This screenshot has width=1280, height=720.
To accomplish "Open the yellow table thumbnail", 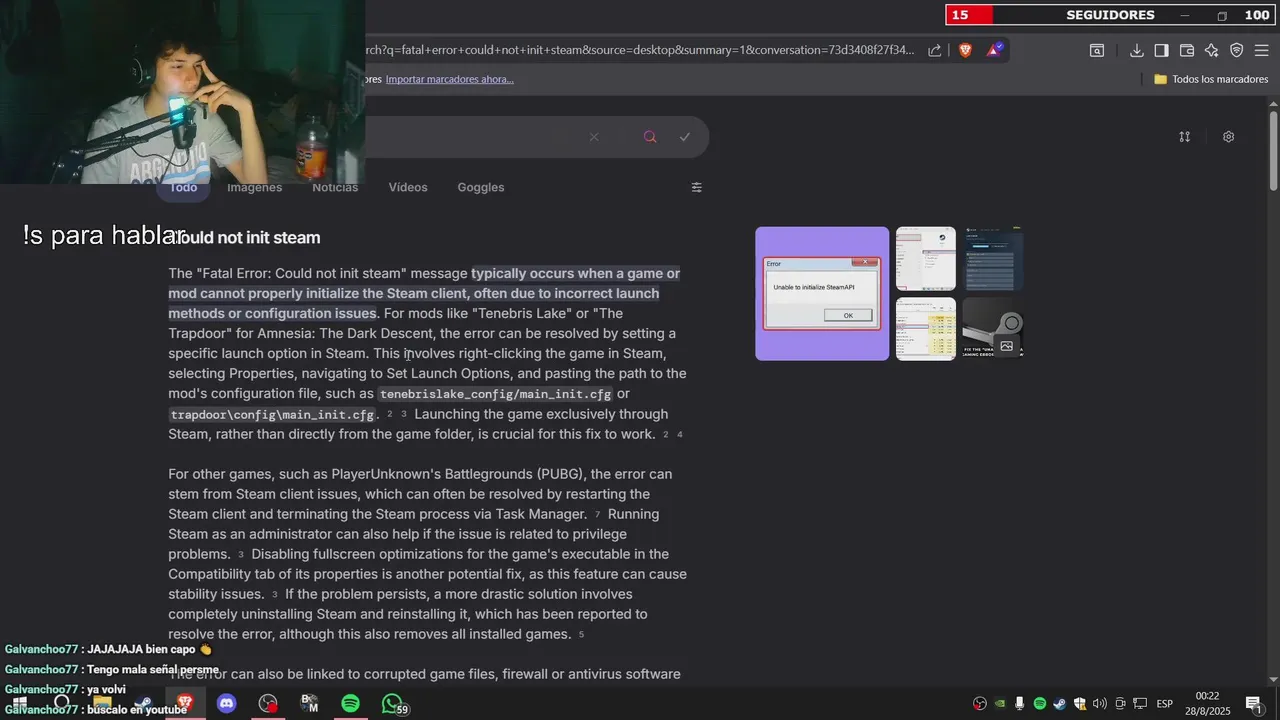I will pyautogui.click(x=926, y=329).
